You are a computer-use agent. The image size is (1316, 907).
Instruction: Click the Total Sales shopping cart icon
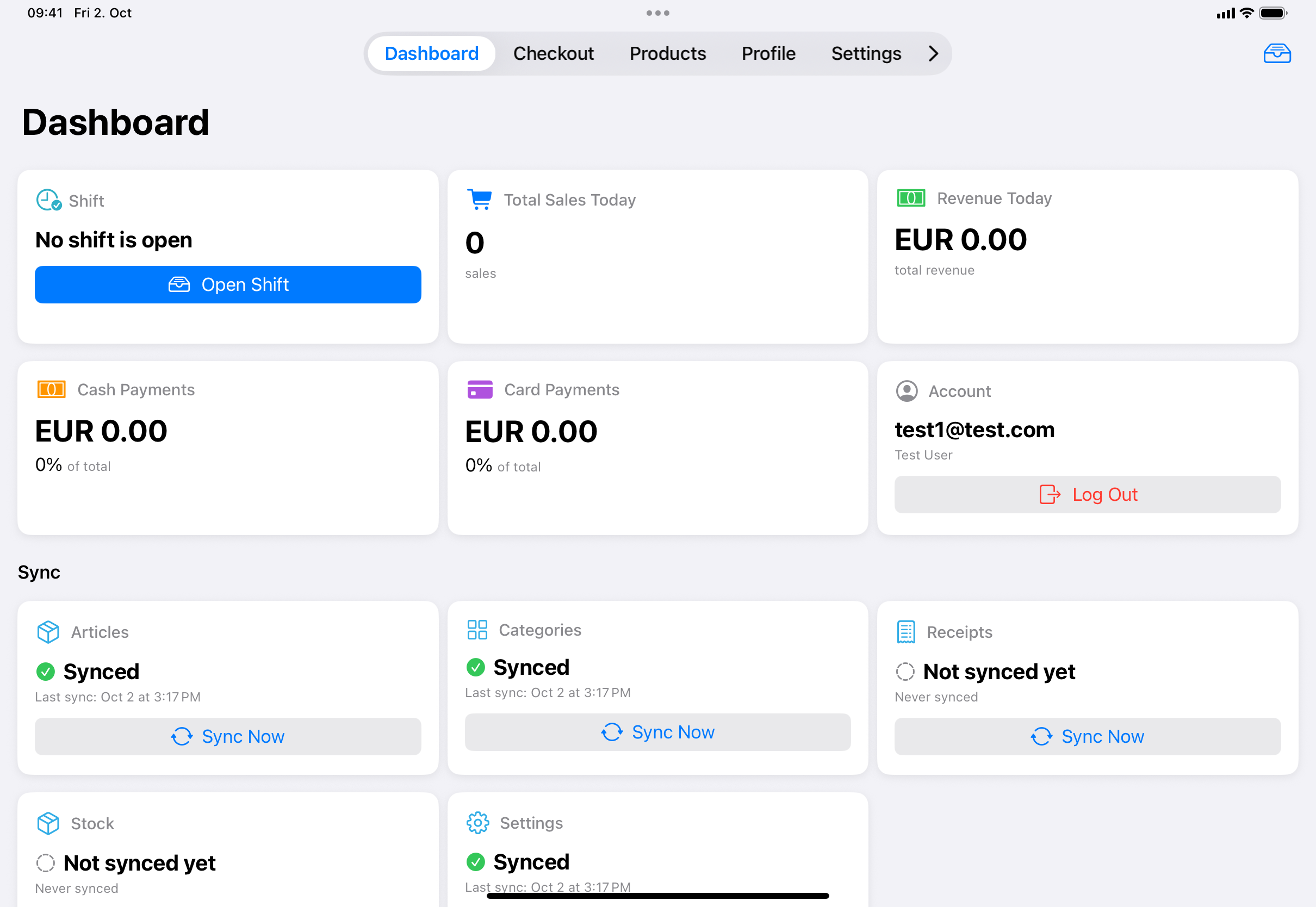point(479,200)
